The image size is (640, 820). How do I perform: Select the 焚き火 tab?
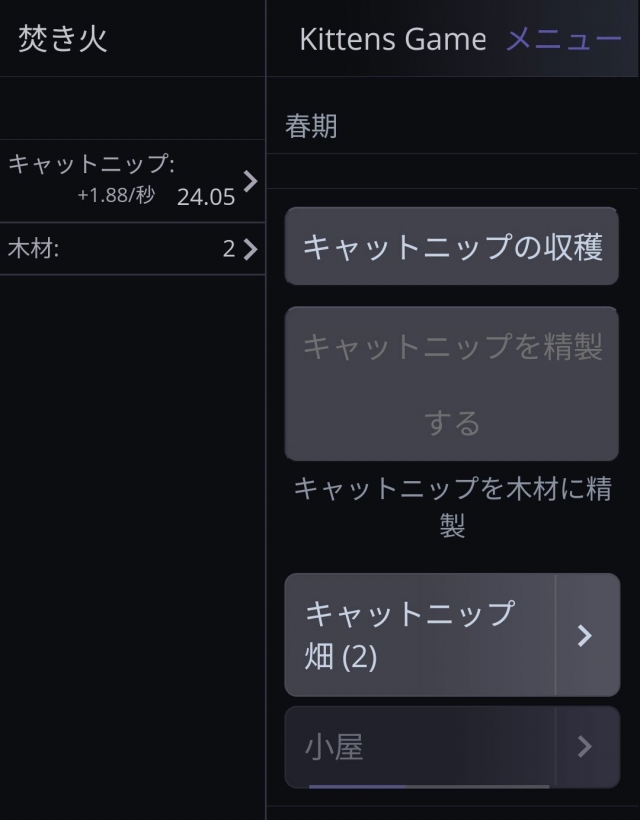point(62,39)
